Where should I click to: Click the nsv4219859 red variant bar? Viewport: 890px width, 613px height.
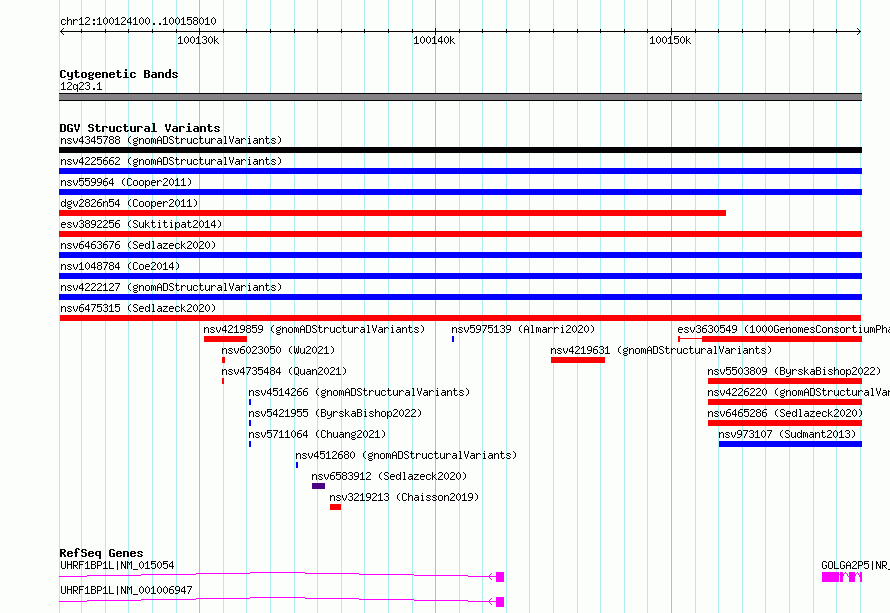pyautogui.click(x=225, y=339)
